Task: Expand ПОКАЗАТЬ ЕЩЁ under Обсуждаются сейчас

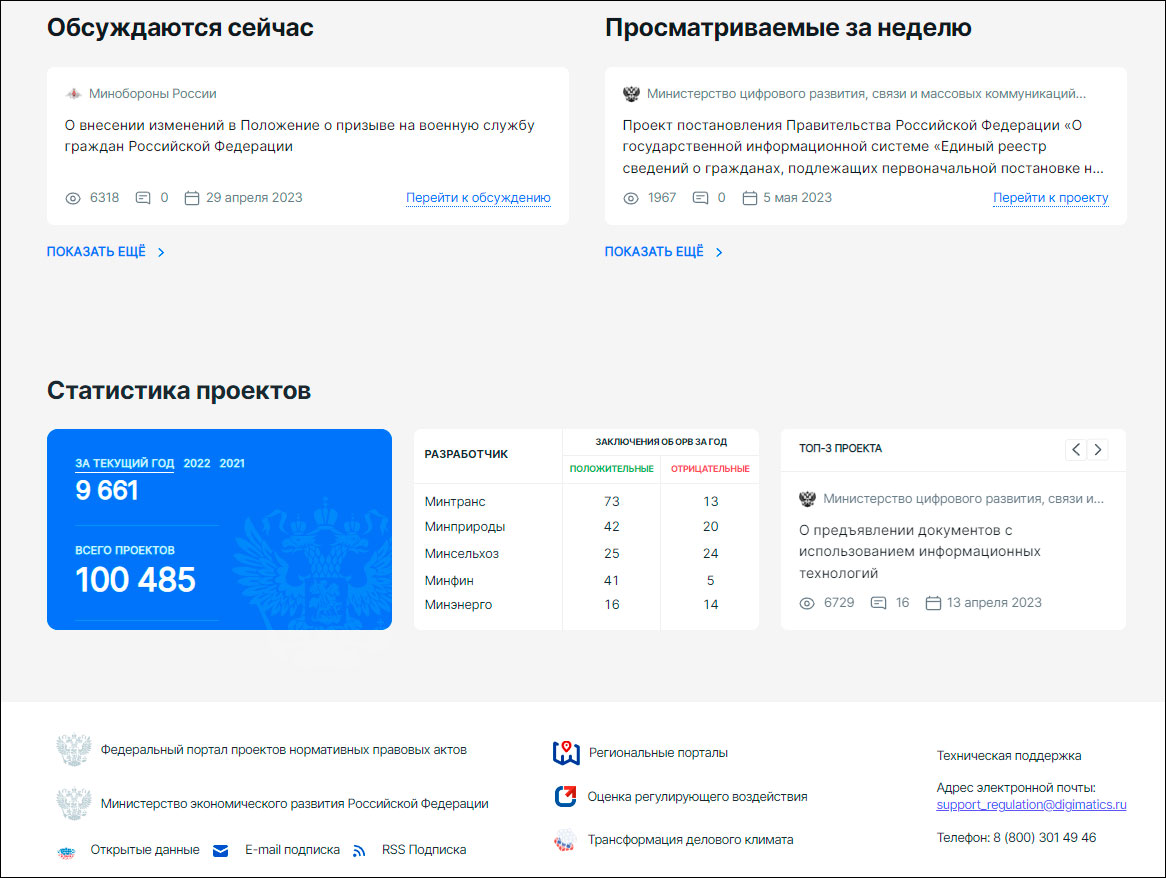Action: point(96,251)
